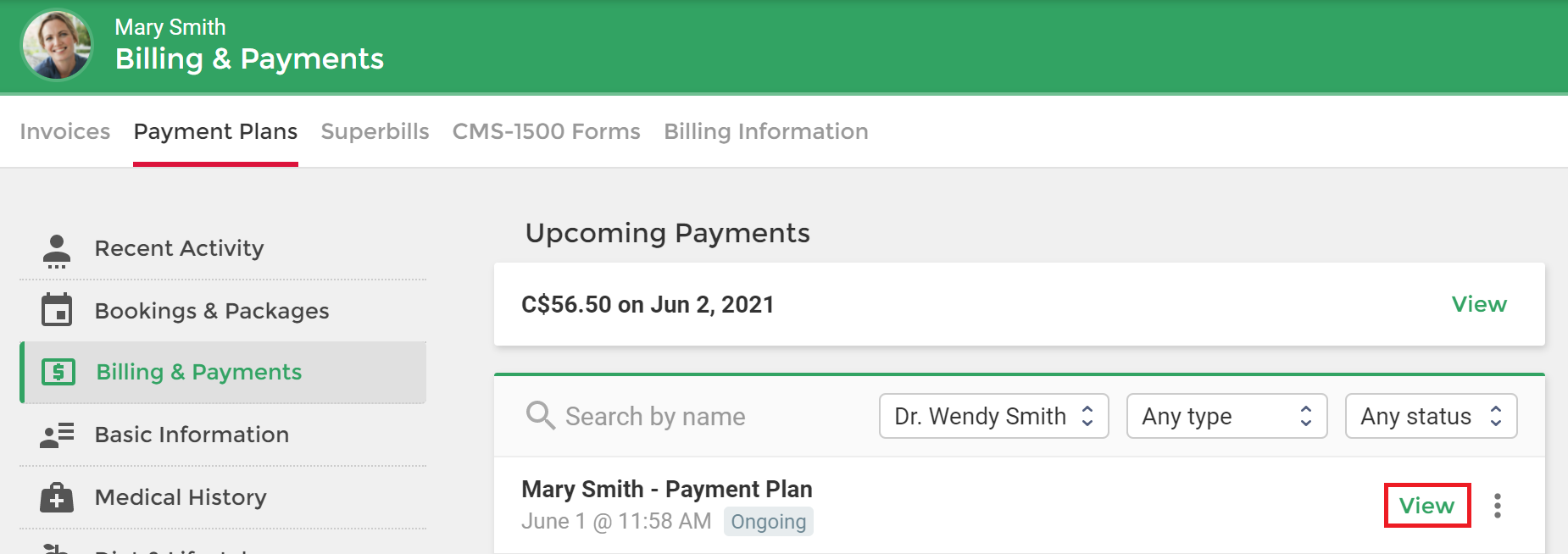View the Mary Smith Payment Plan

pyautogui.click(x=1426, y=506)
